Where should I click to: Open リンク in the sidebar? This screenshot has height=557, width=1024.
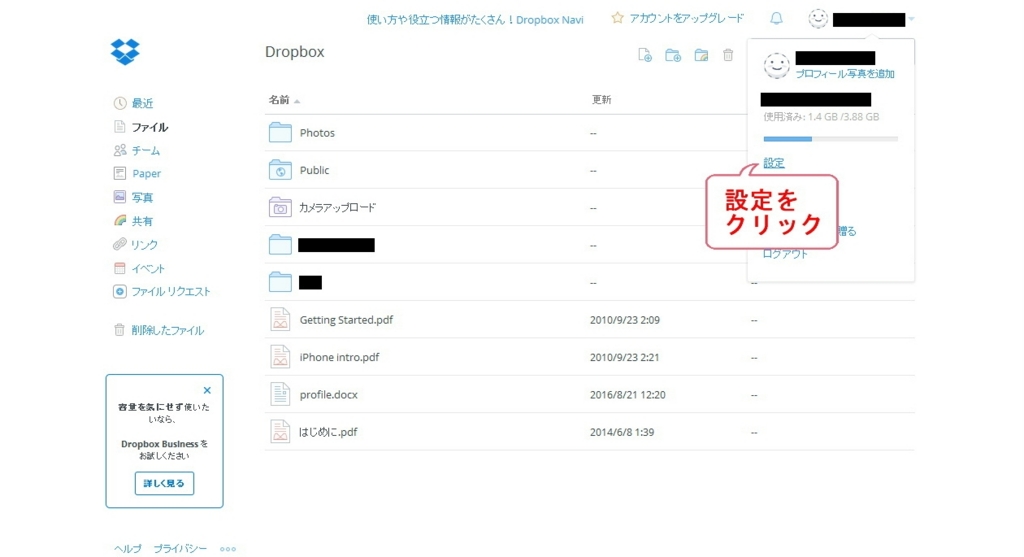point(144,244)
